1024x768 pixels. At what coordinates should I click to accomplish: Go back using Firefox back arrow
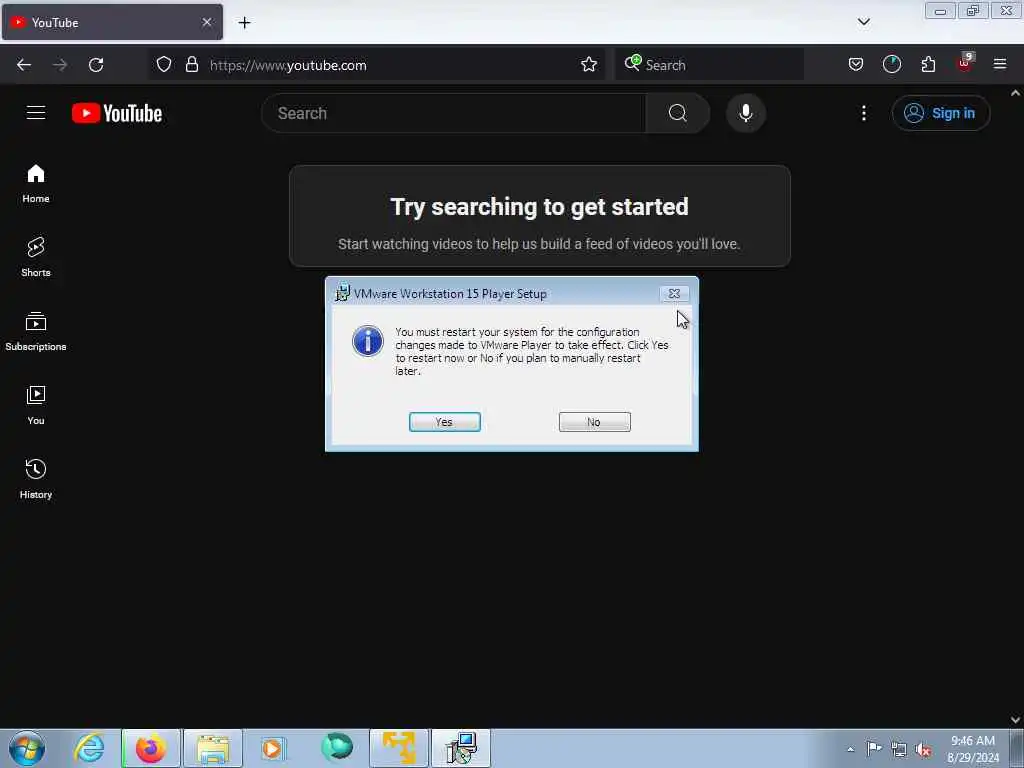pos(24,65)
